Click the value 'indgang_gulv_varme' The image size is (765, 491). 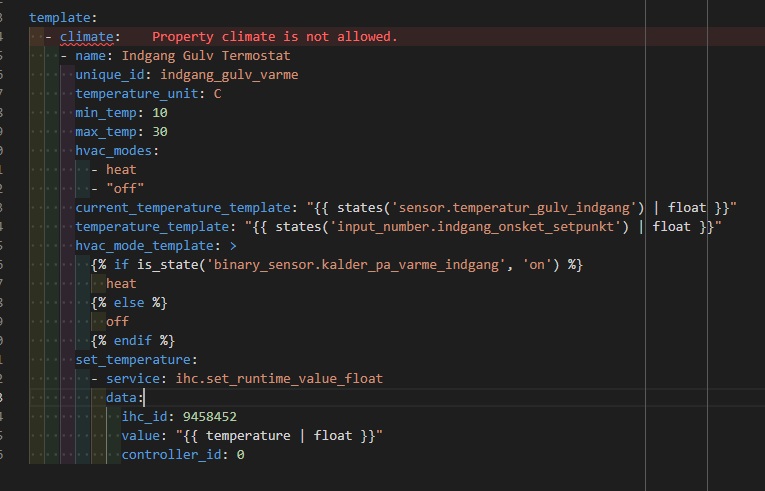(229, 75)
